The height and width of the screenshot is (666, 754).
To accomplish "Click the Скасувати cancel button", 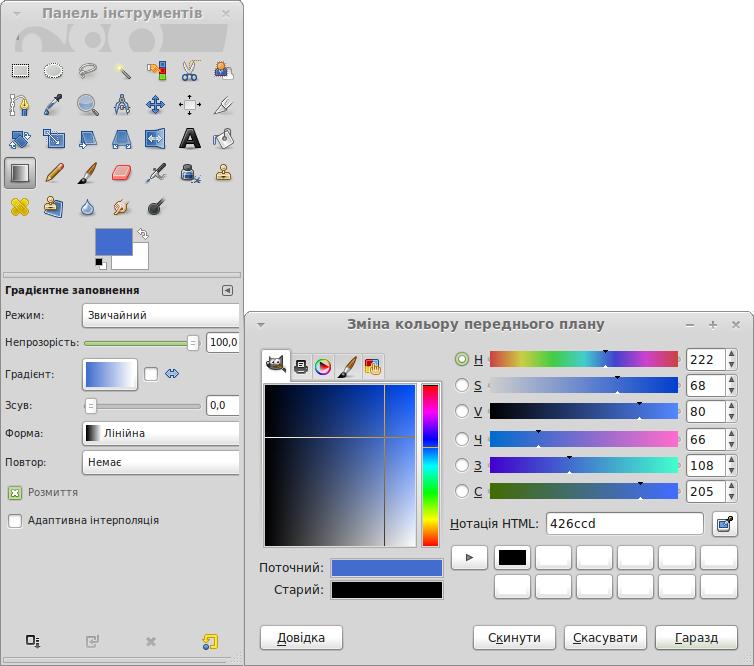I will 605,638.
